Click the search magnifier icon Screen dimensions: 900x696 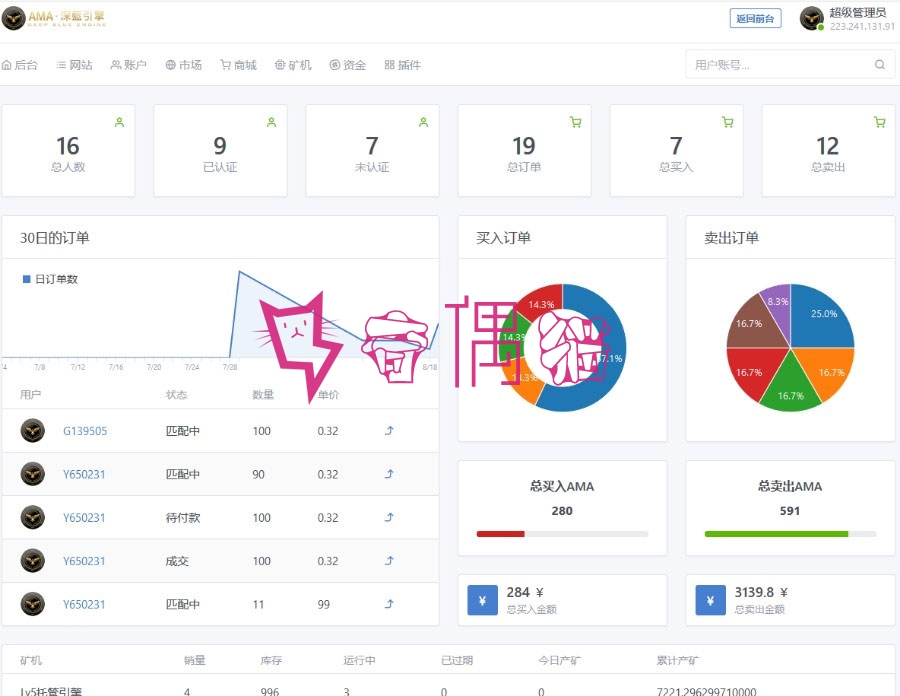tap(879, 64)
